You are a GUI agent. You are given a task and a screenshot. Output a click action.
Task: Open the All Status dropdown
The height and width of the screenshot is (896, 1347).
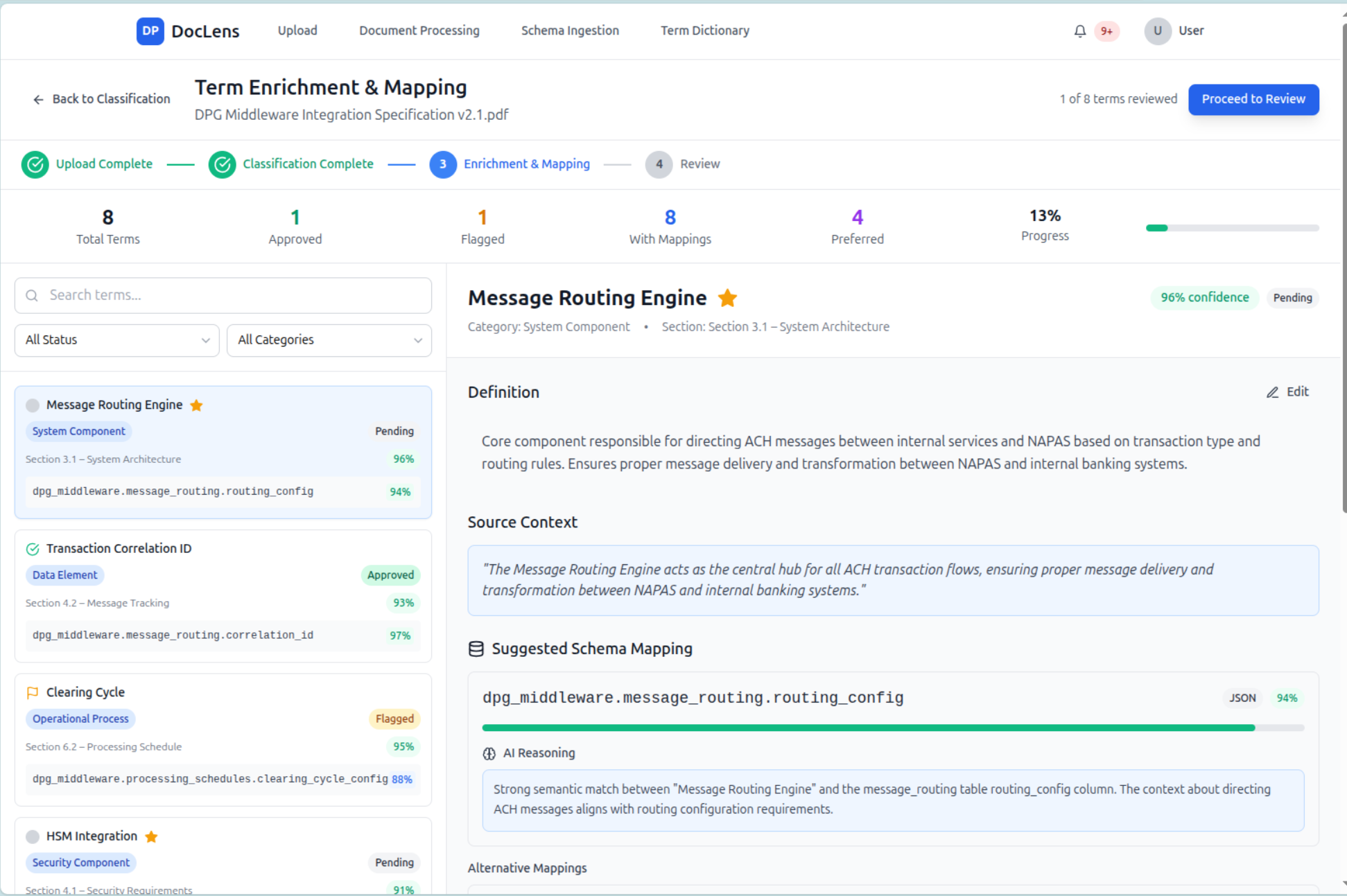point(116,340)
